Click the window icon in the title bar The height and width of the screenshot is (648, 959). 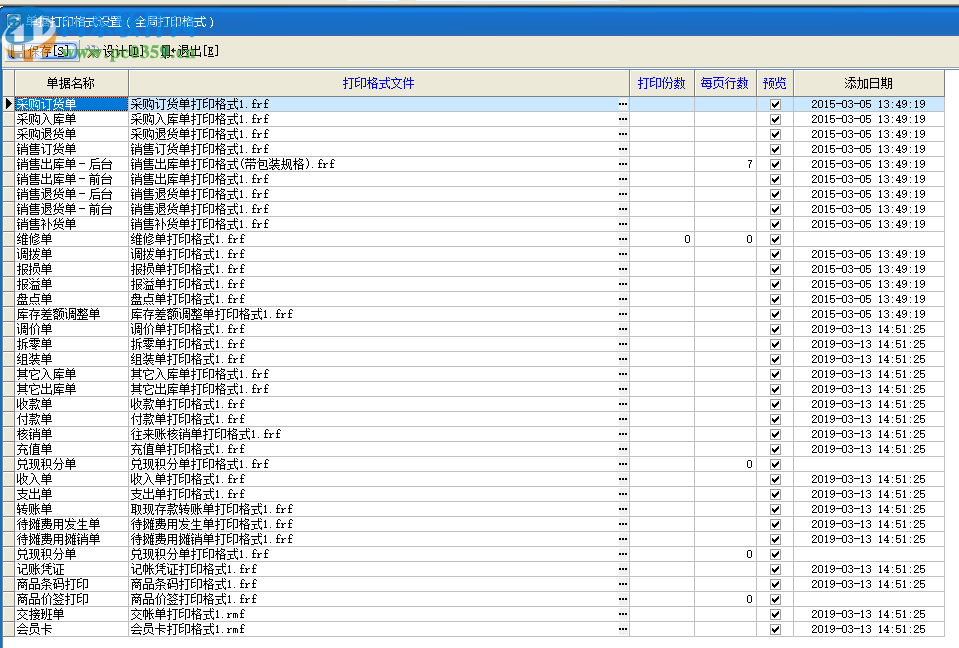click(13, 21)
